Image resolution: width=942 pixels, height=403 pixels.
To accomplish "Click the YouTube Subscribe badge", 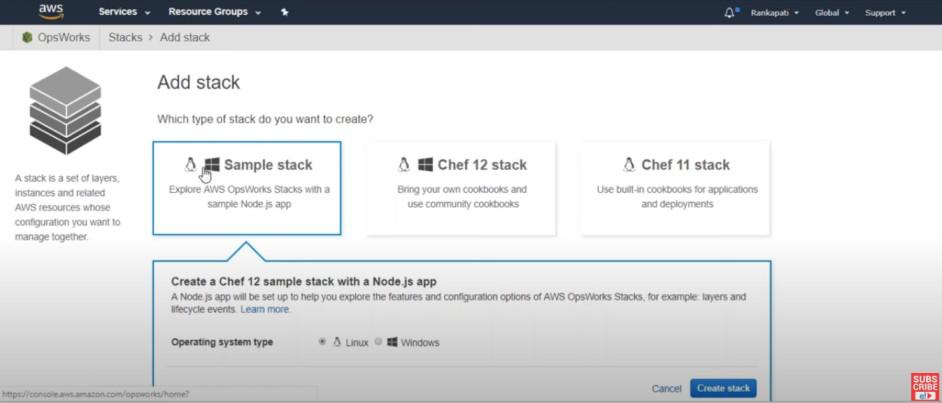I will click(924, 387).
